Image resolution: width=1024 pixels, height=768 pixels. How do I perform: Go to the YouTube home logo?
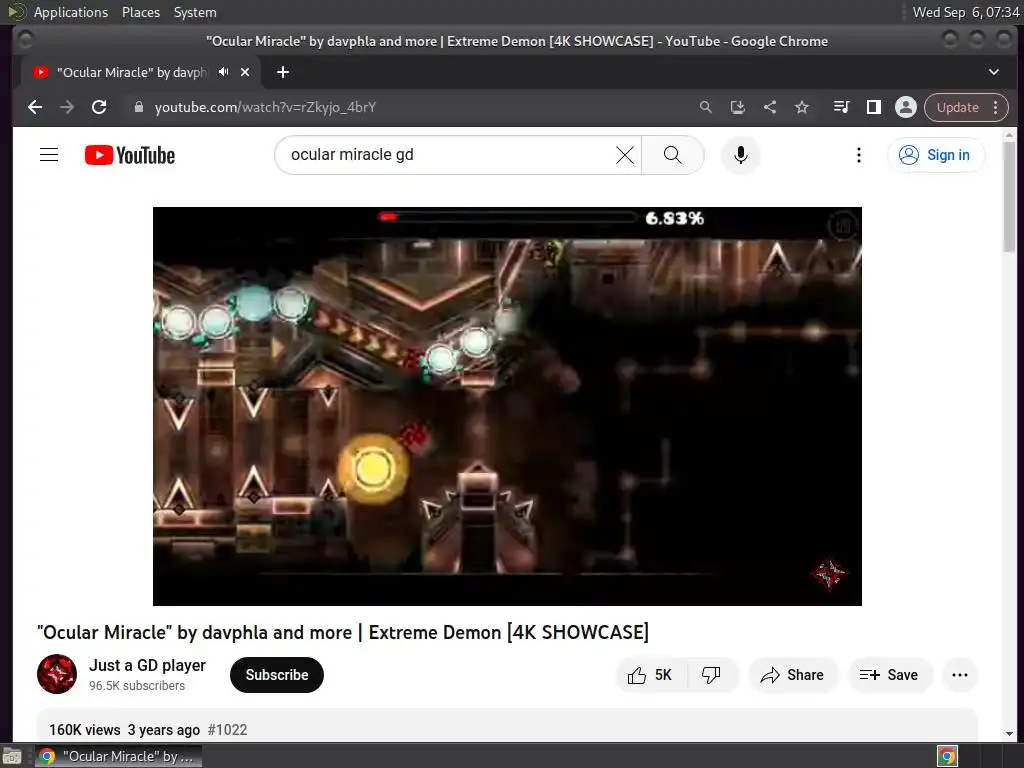click(130, 155)
